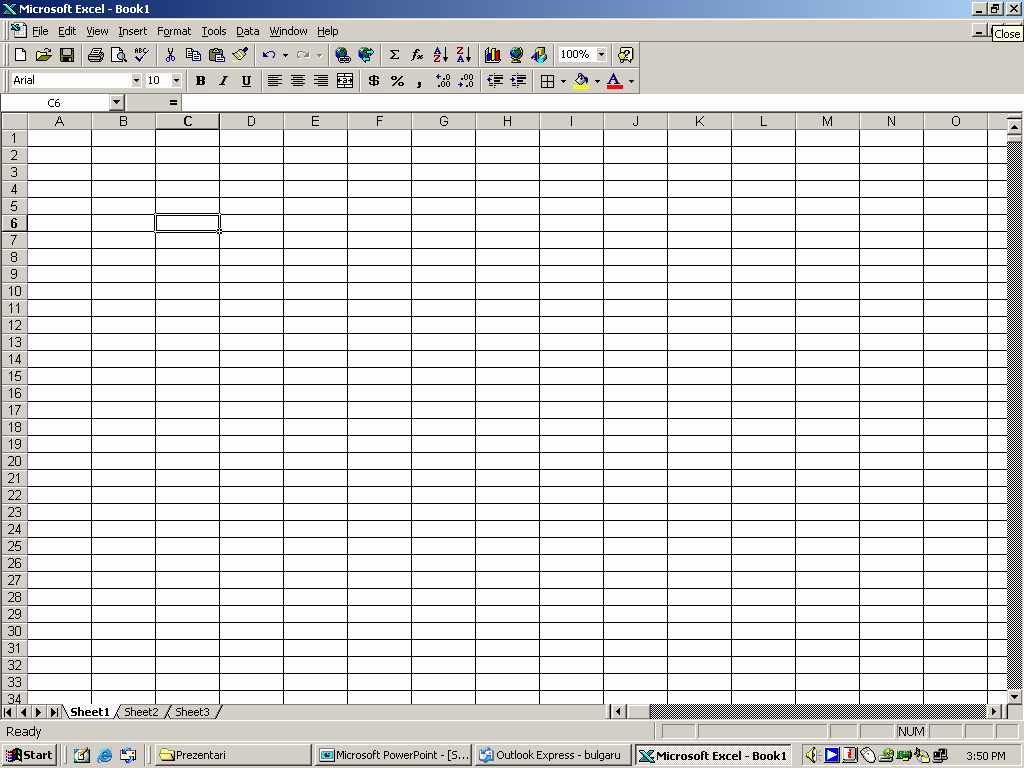The image size is (1024, 768).
Task: Click the Undo arrow icon
Action: click(268, 55)
